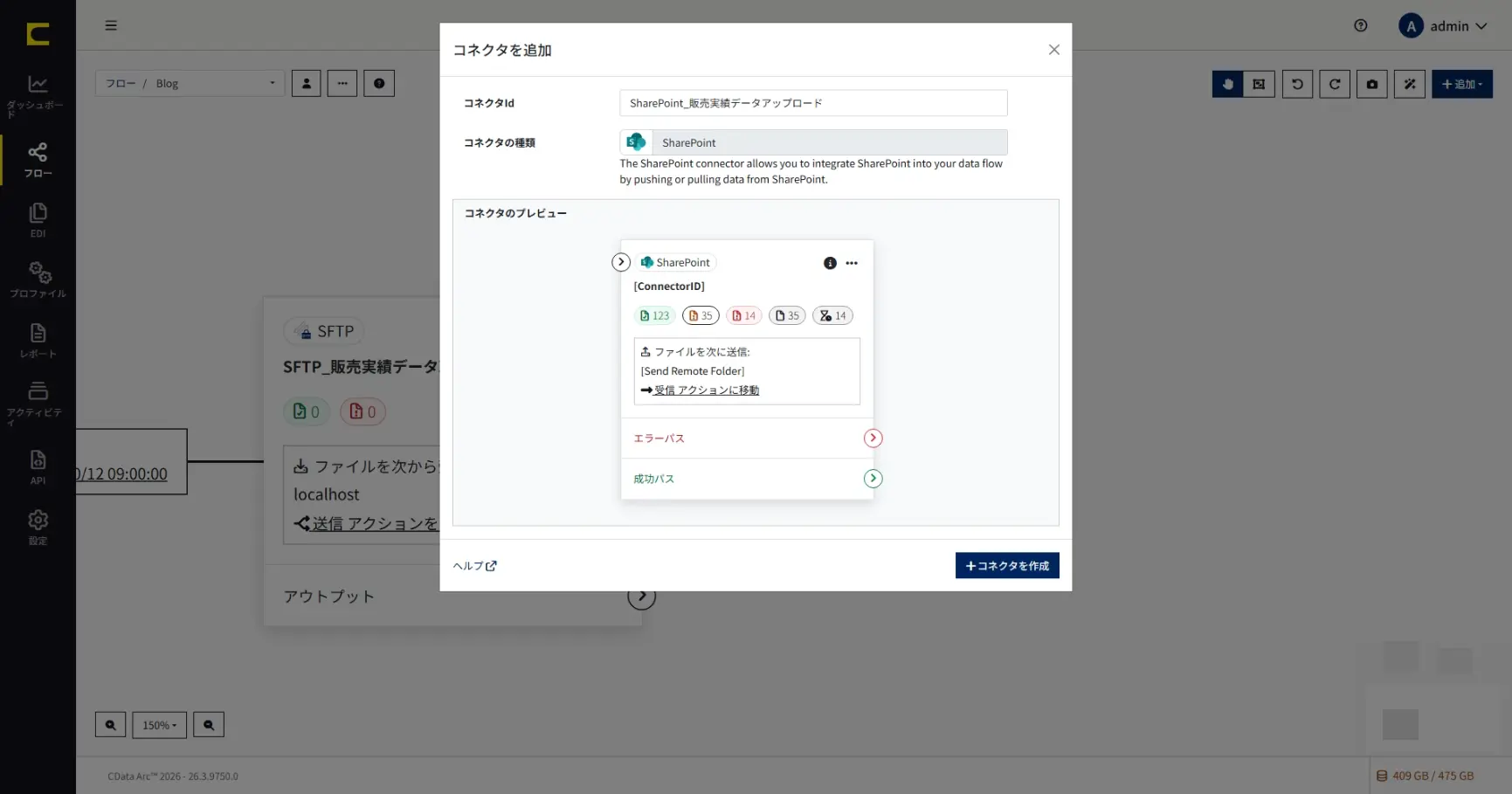Open the preview connector ellipsis menu

[852, 263]
